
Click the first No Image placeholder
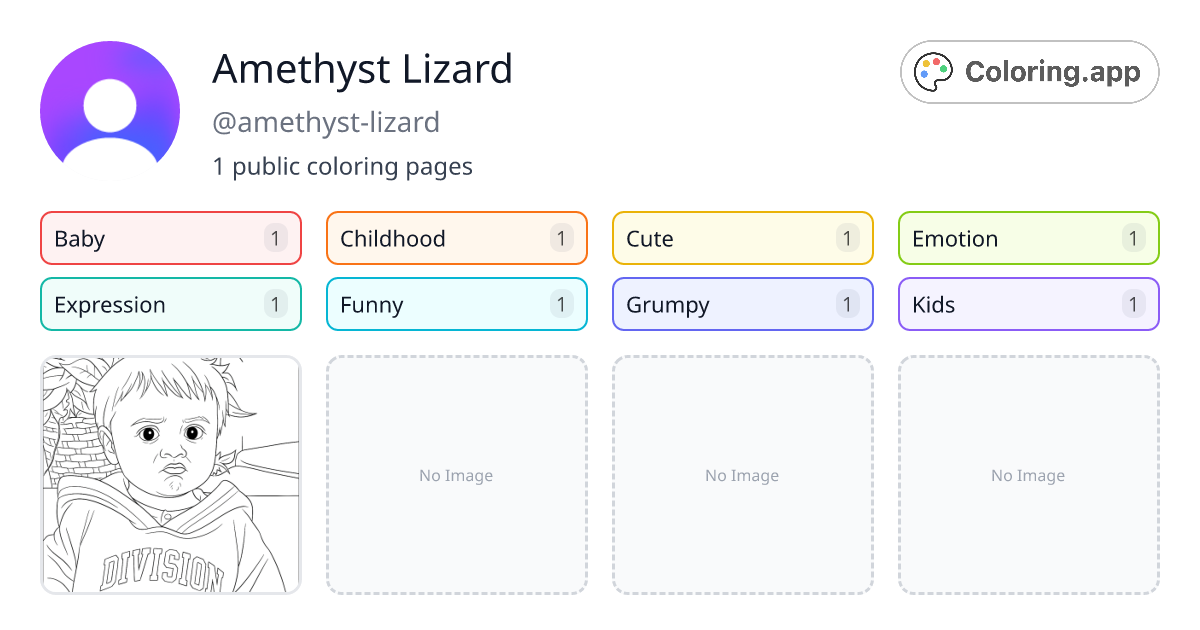(x=456, y=475)
